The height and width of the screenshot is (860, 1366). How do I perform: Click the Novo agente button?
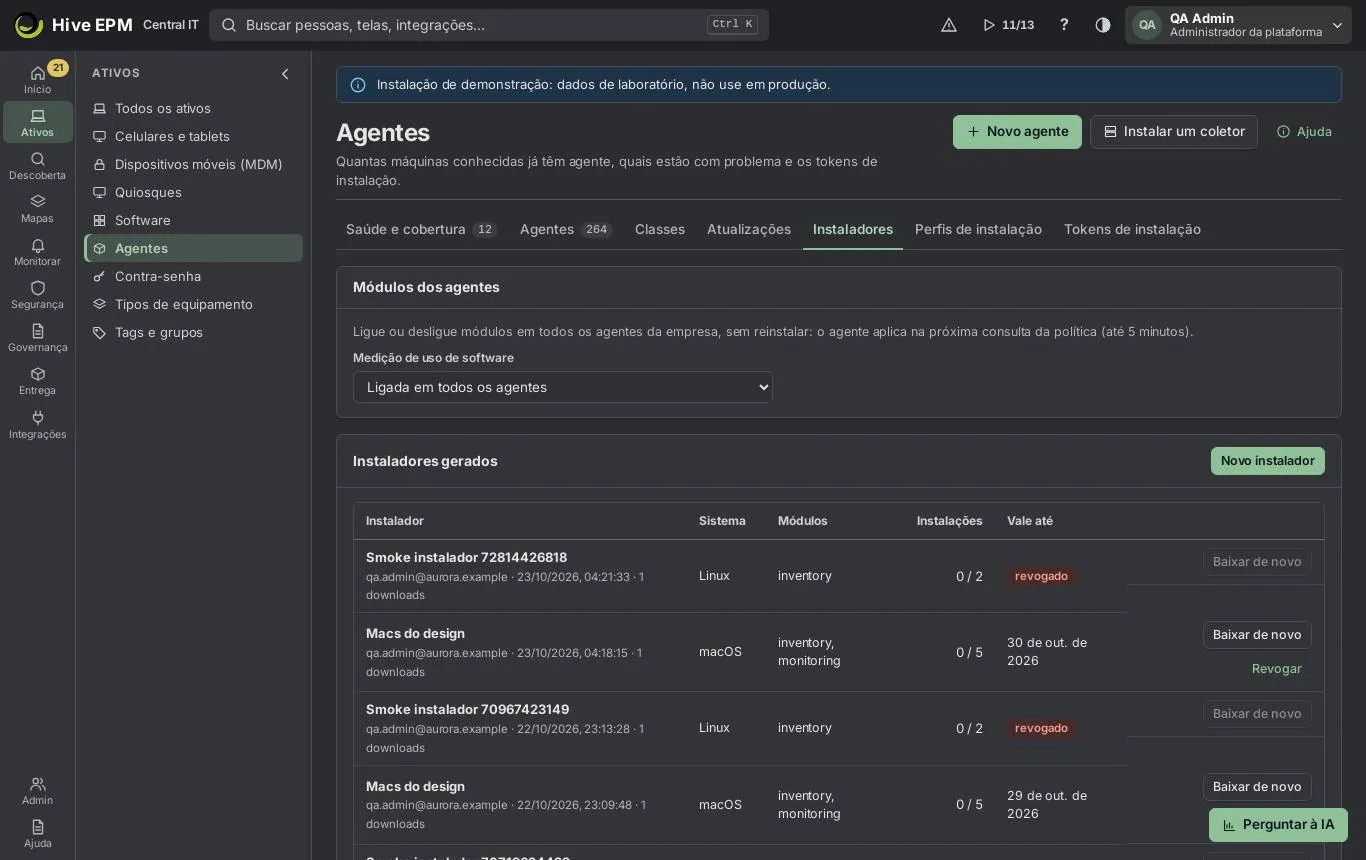click(x=1017, y=132)
